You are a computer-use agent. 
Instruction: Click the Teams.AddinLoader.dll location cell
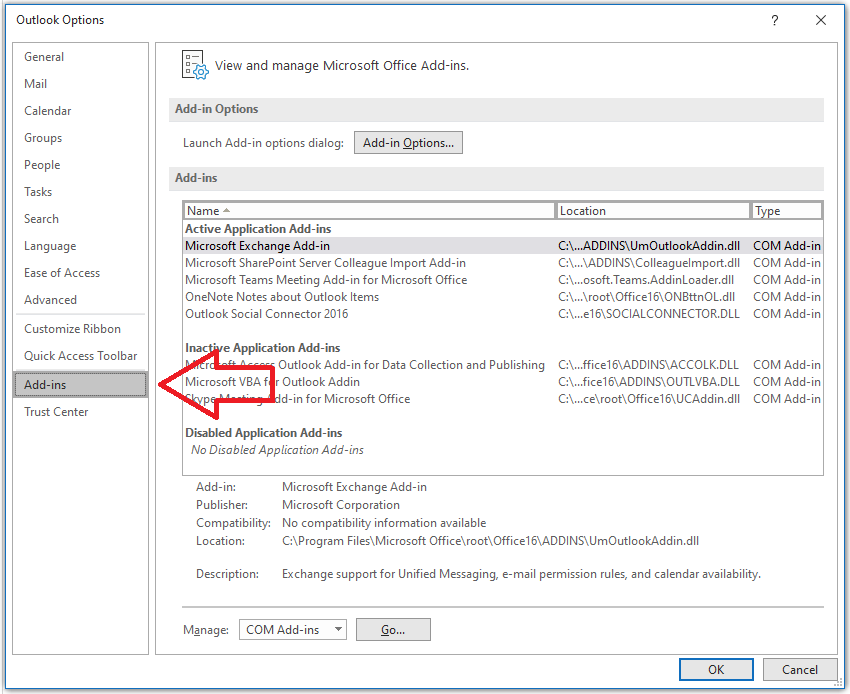pyautogui.click(x=646, y=280)
